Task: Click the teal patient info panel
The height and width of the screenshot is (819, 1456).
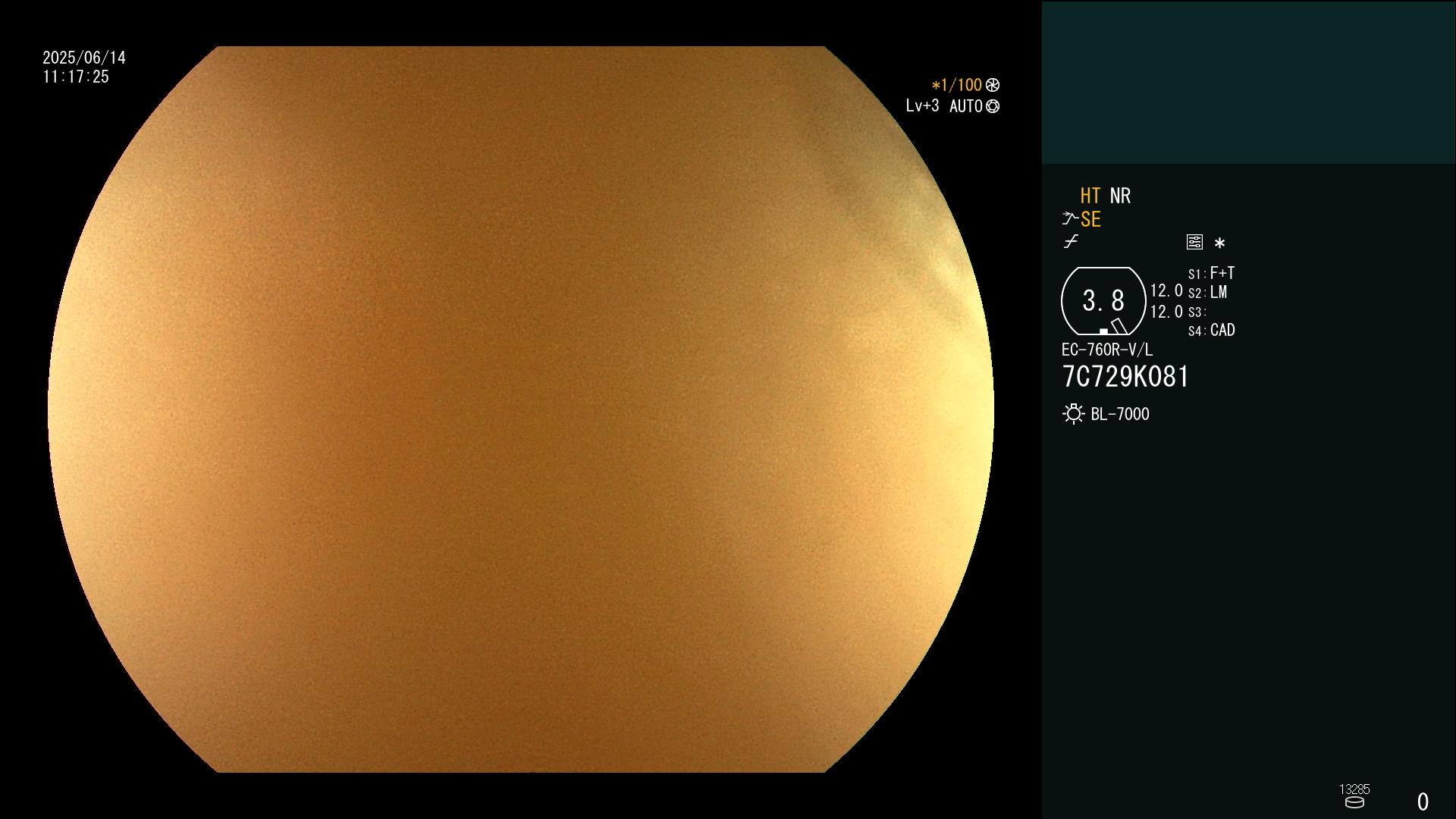Action: click(1248, 82)
